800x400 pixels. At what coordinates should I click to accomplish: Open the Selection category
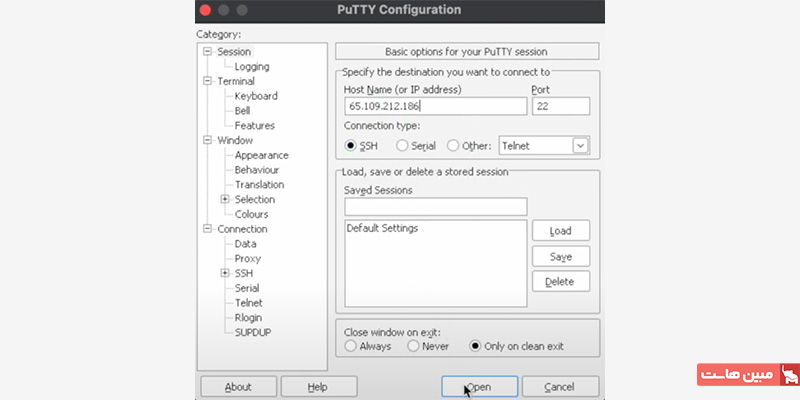pyautogui.click(x=255, y=199)
